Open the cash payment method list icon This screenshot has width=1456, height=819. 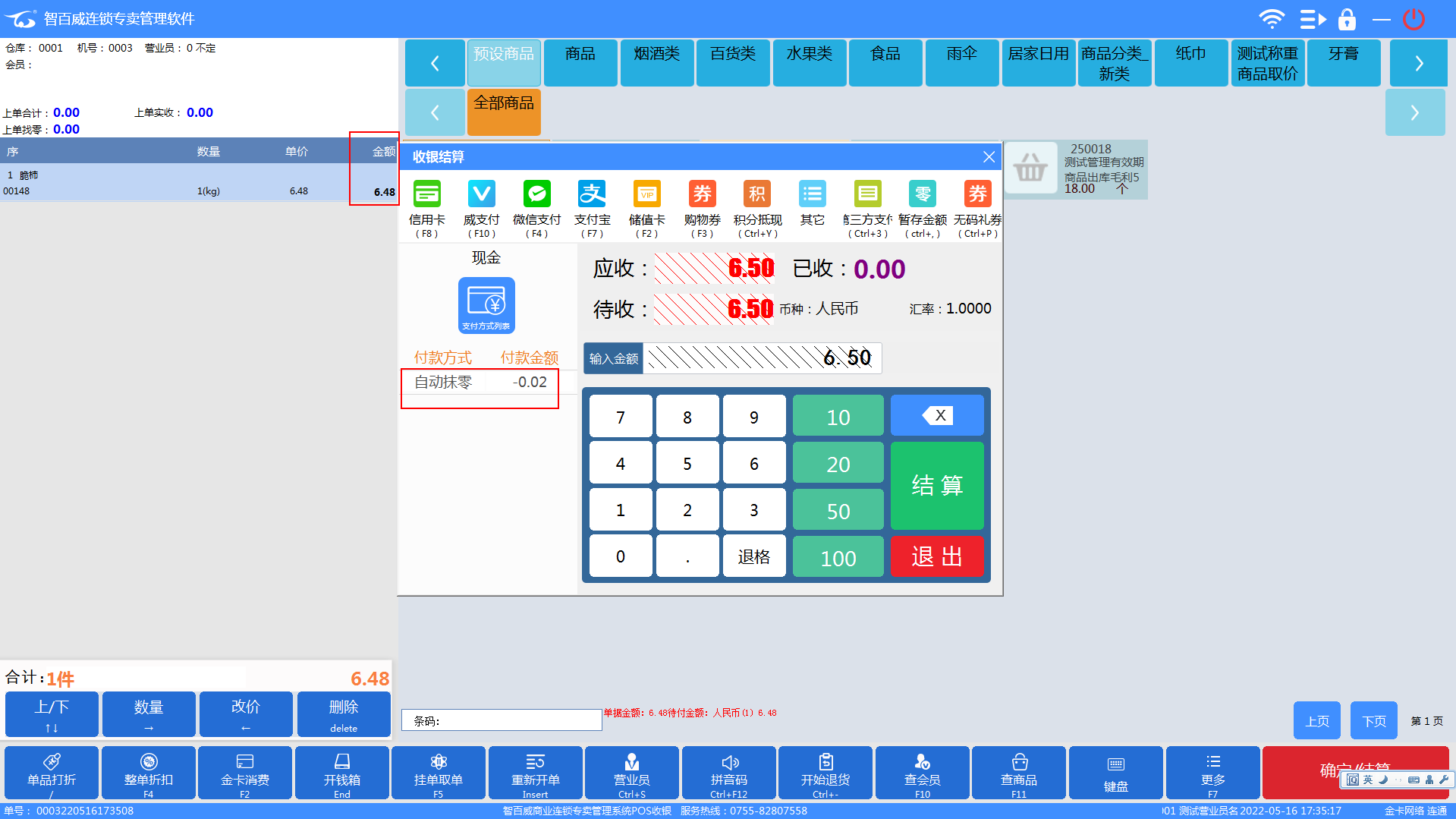[486, 305]
